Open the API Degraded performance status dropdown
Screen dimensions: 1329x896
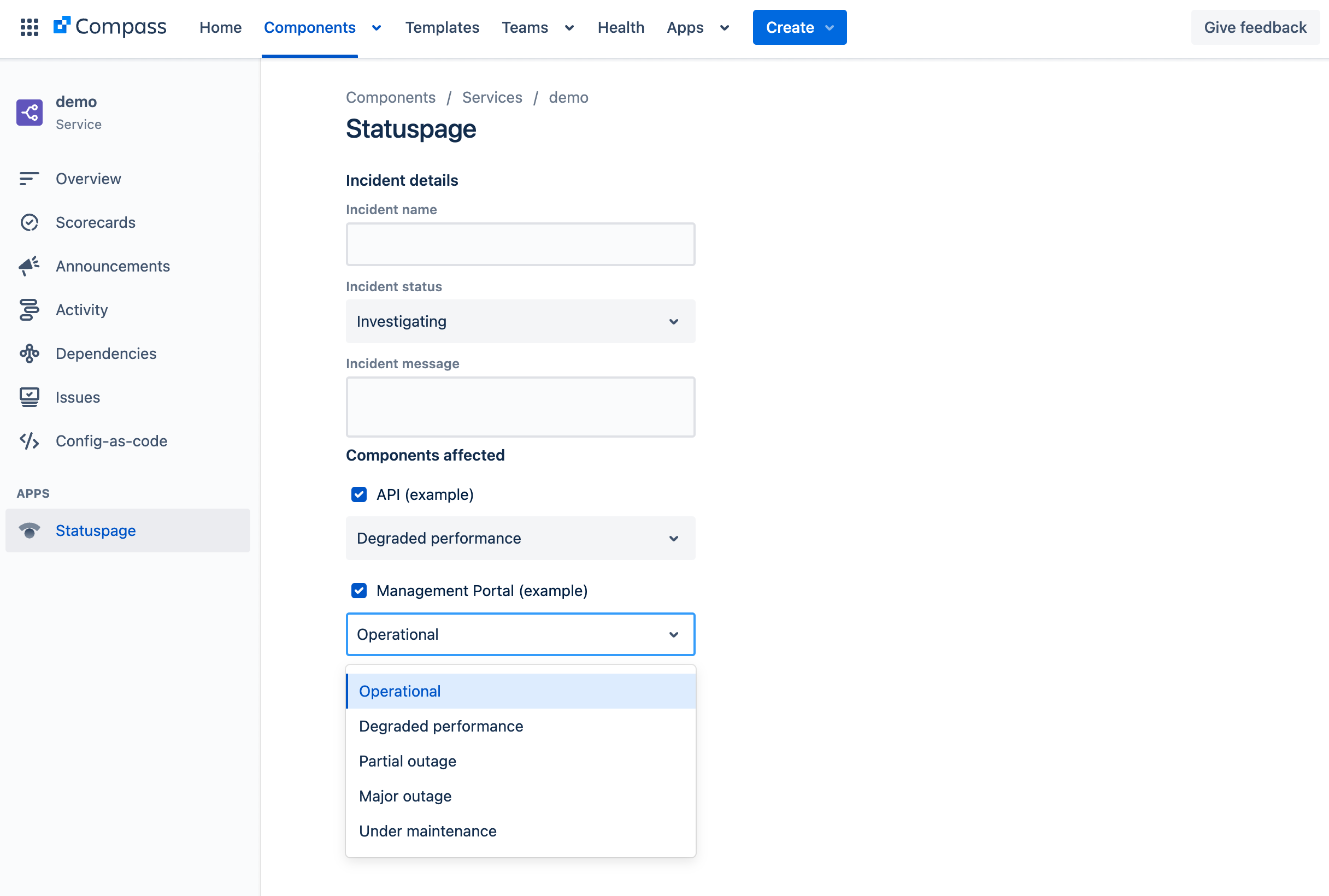[x=520, y=538]
